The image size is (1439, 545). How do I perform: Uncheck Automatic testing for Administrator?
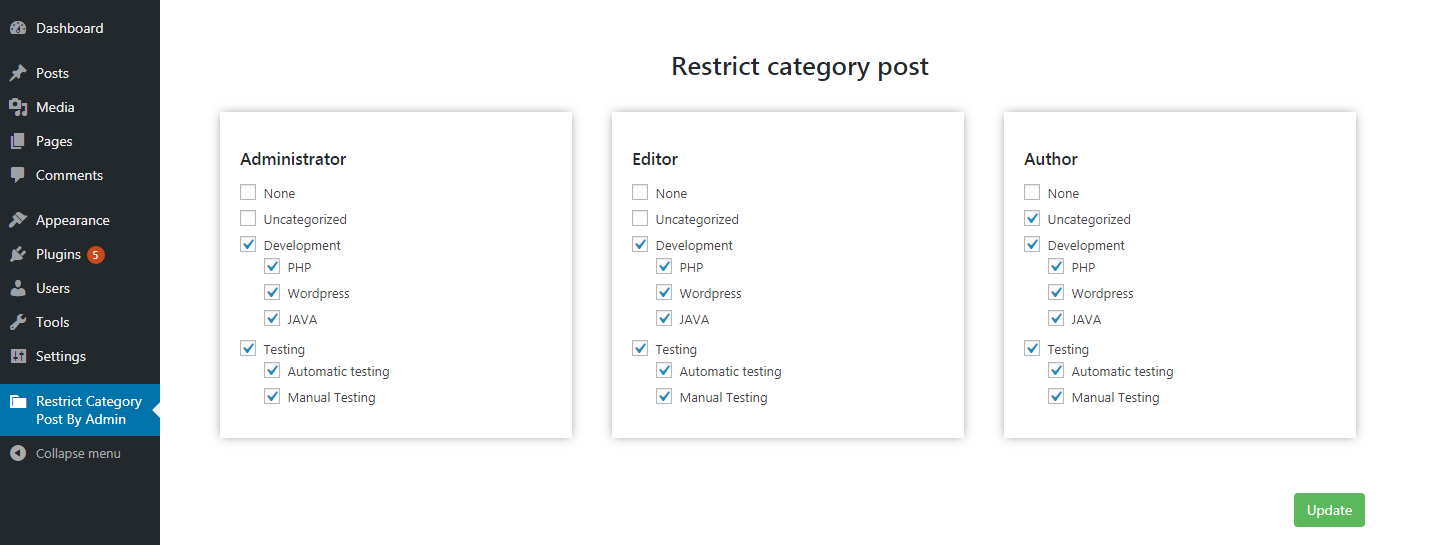272,370
